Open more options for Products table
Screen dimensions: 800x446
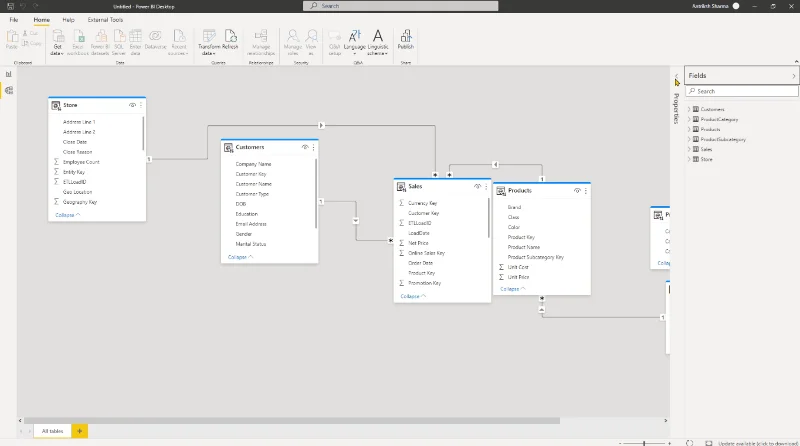point(585,190)
